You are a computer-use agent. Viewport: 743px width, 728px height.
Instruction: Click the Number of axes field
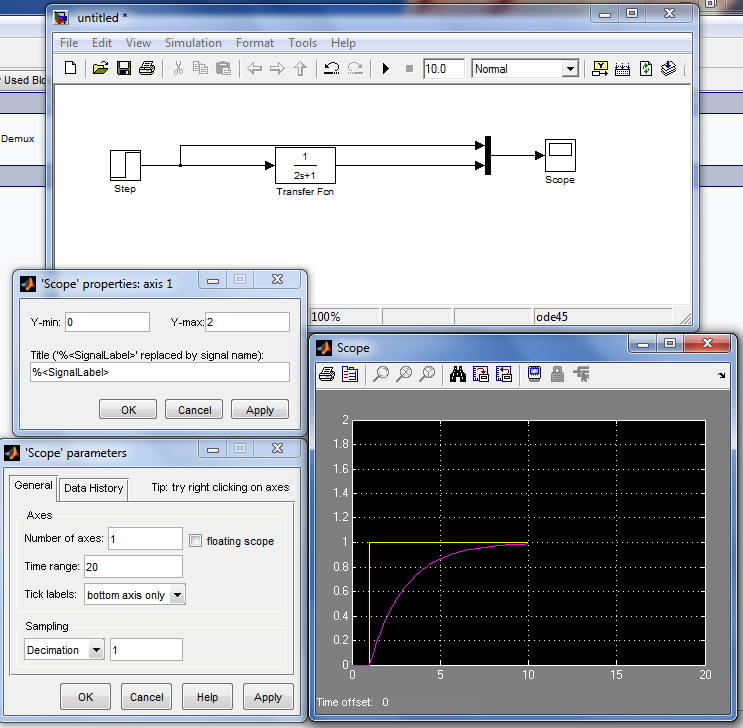point(145,539)
